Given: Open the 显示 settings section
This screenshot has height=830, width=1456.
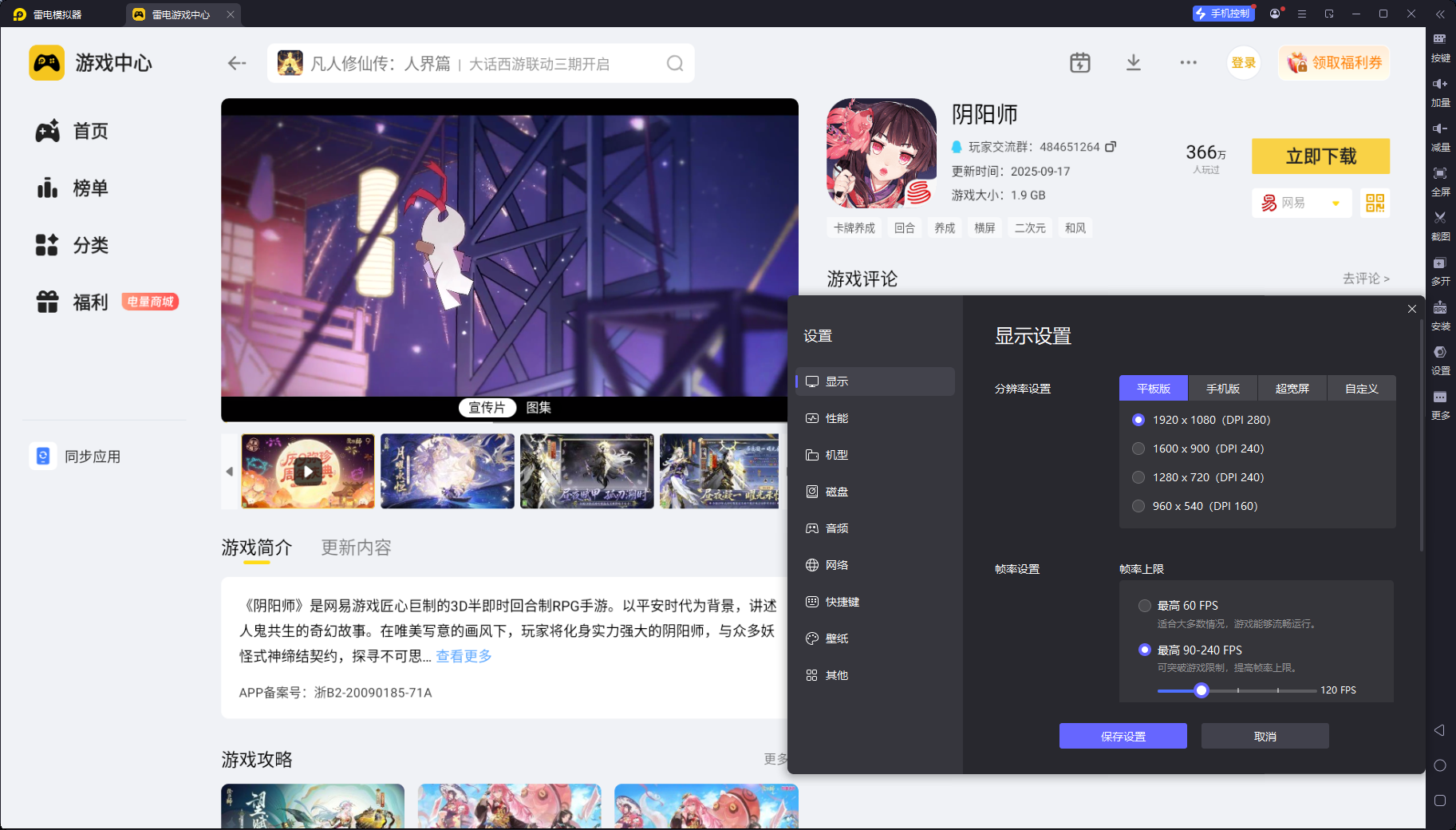Looking at the screenshot, I should [x=875, y=381].
